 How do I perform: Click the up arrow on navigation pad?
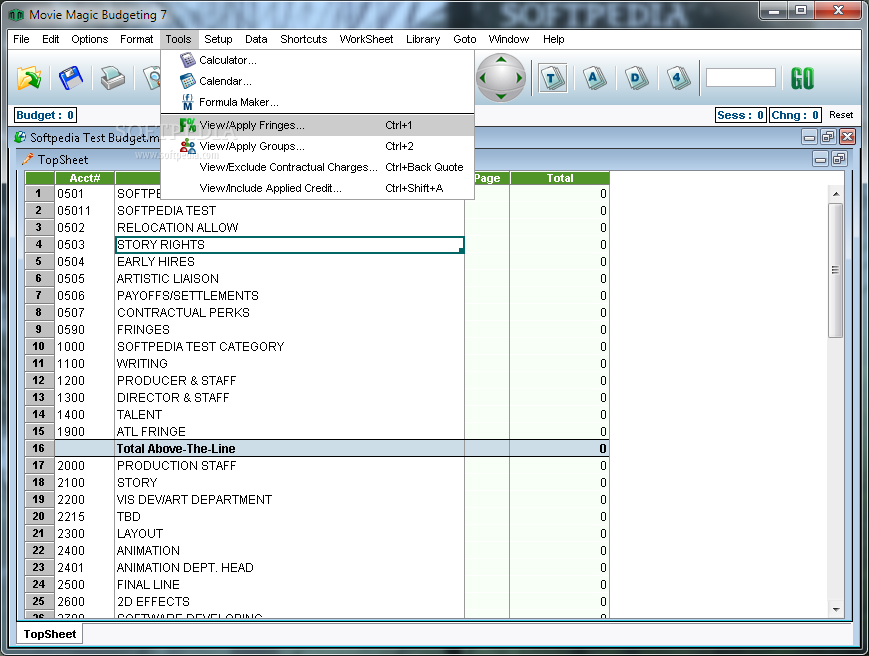[501, 60]
